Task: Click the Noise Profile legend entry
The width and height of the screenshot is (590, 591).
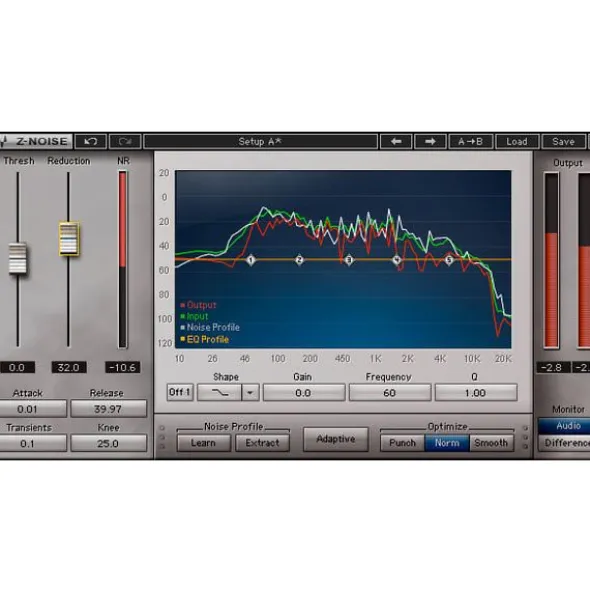Action: (x=210, y=328)
